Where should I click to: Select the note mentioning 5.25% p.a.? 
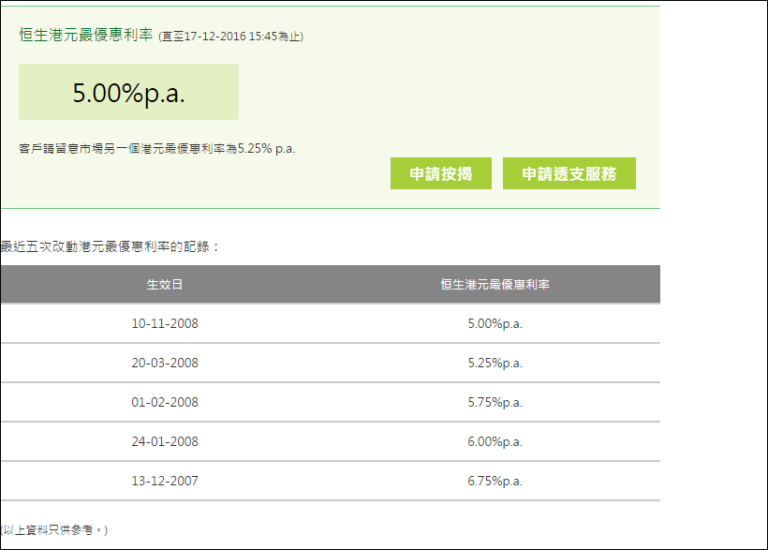click(157, 148)
